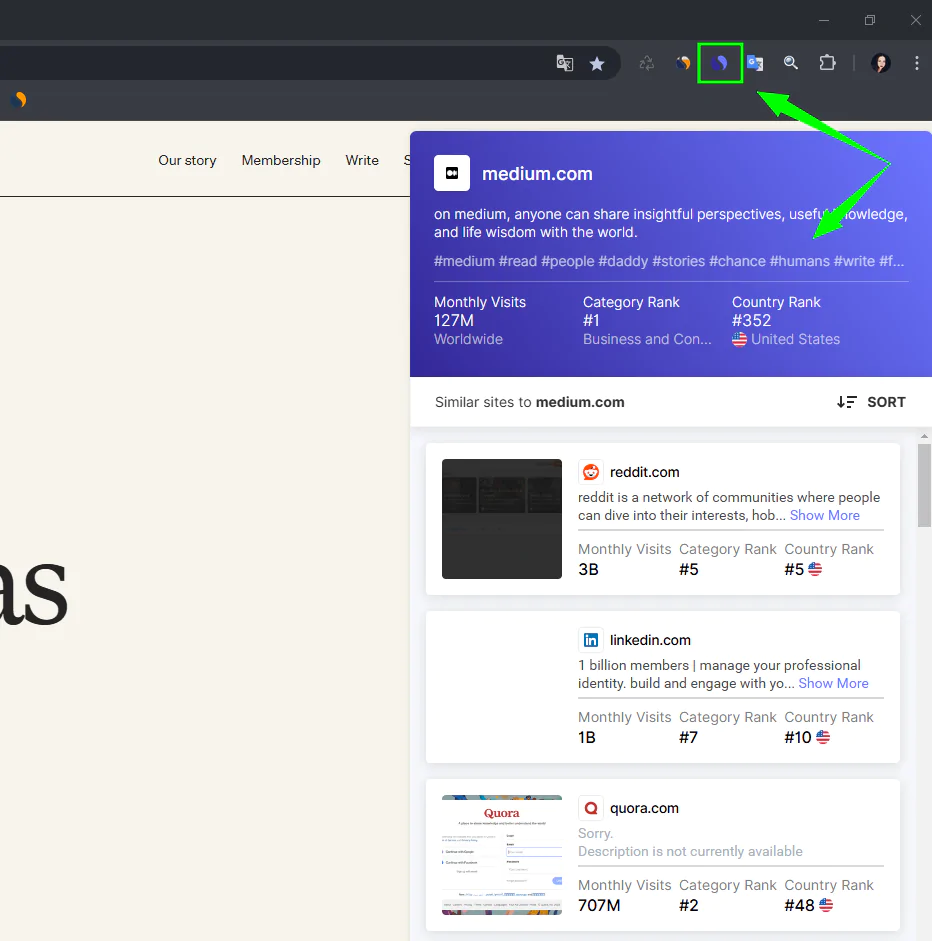Click the "Worldwide" label under Monthly Visits
Viewport: 932px width, 941px height.
coord(468,339)
